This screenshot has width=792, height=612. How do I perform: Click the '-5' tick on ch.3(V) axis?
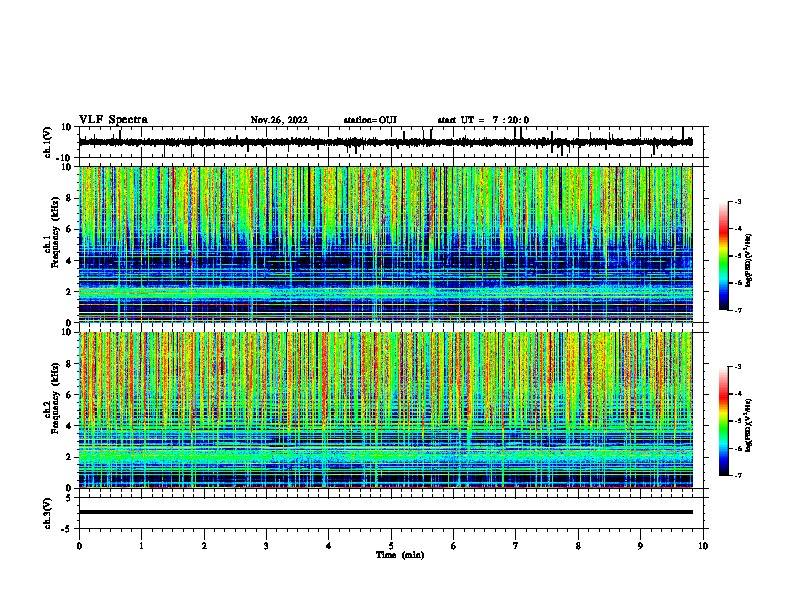67,529
